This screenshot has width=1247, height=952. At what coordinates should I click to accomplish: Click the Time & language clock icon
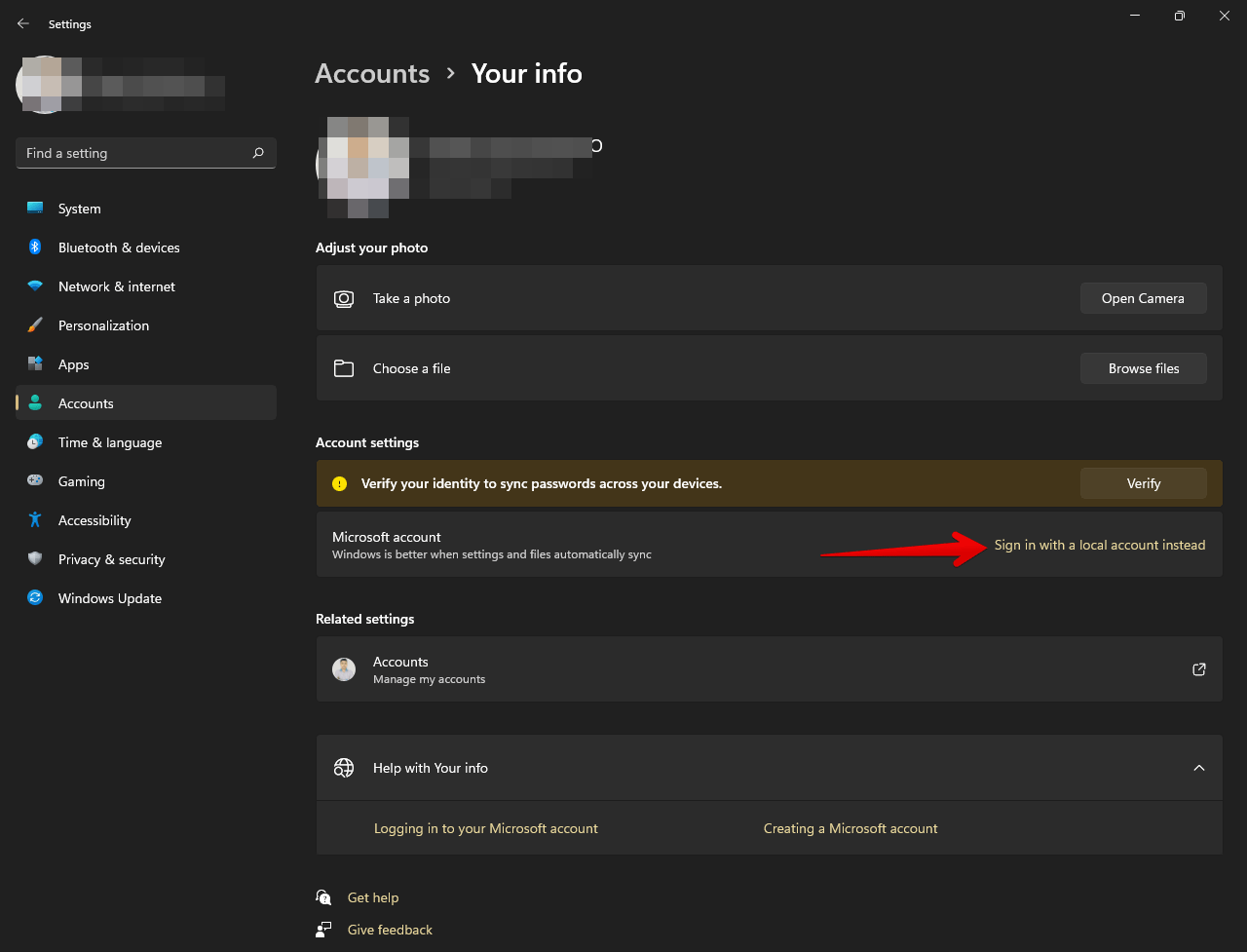click(x=35, y=442)
